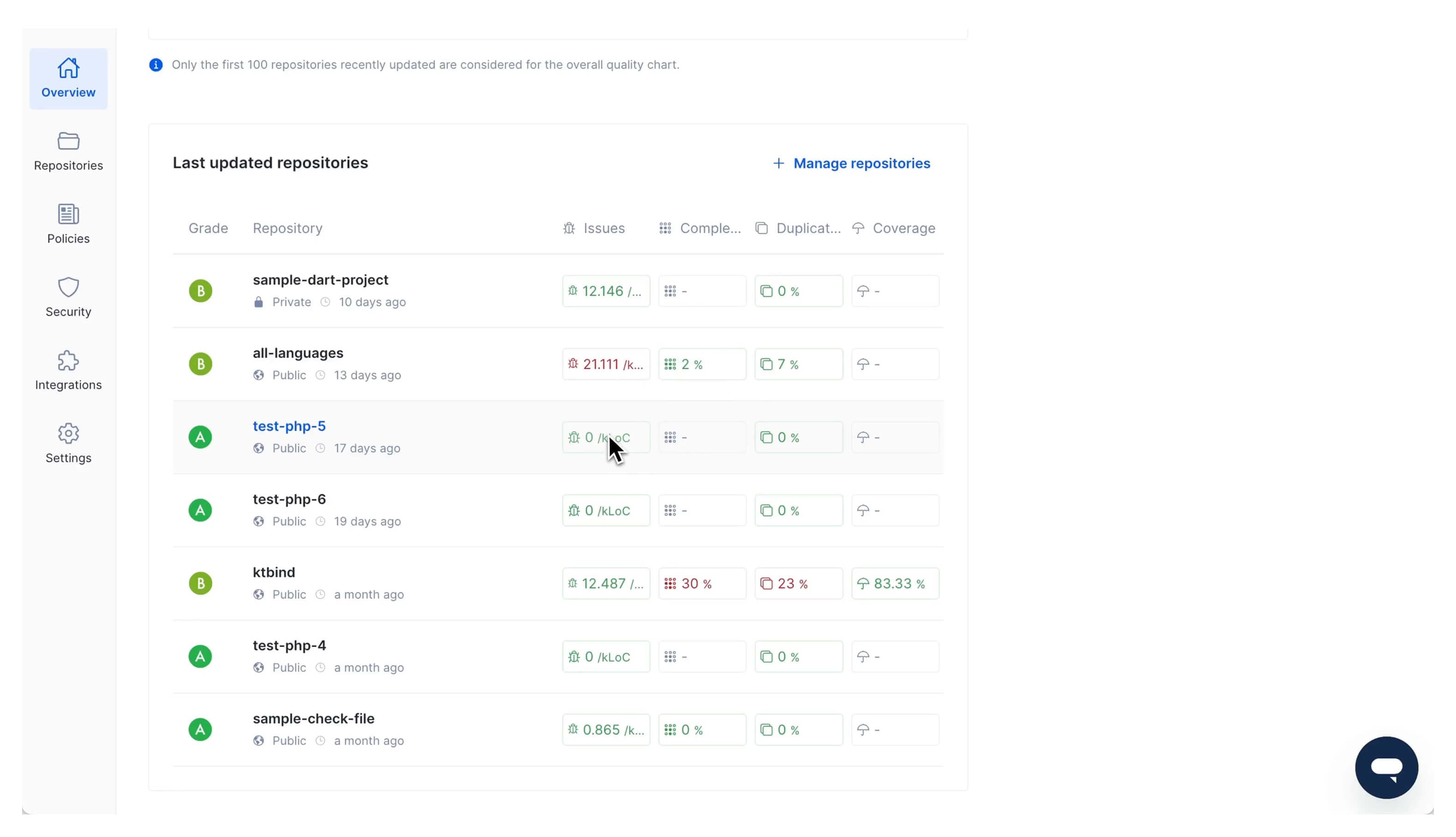Viewport: 1456px width, 837px height.
Task: Open the test-php-6 repository
Action: click(x=289, y=499)
